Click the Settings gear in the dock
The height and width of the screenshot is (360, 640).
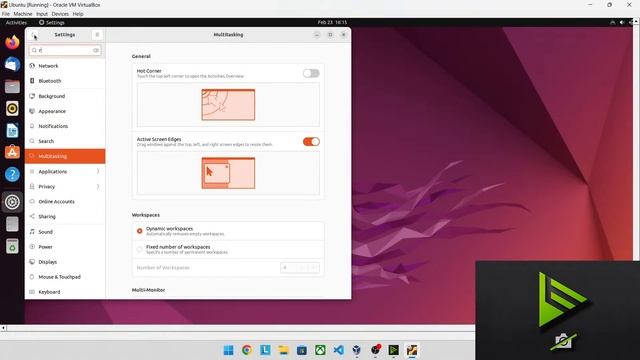tap(12, 202)
